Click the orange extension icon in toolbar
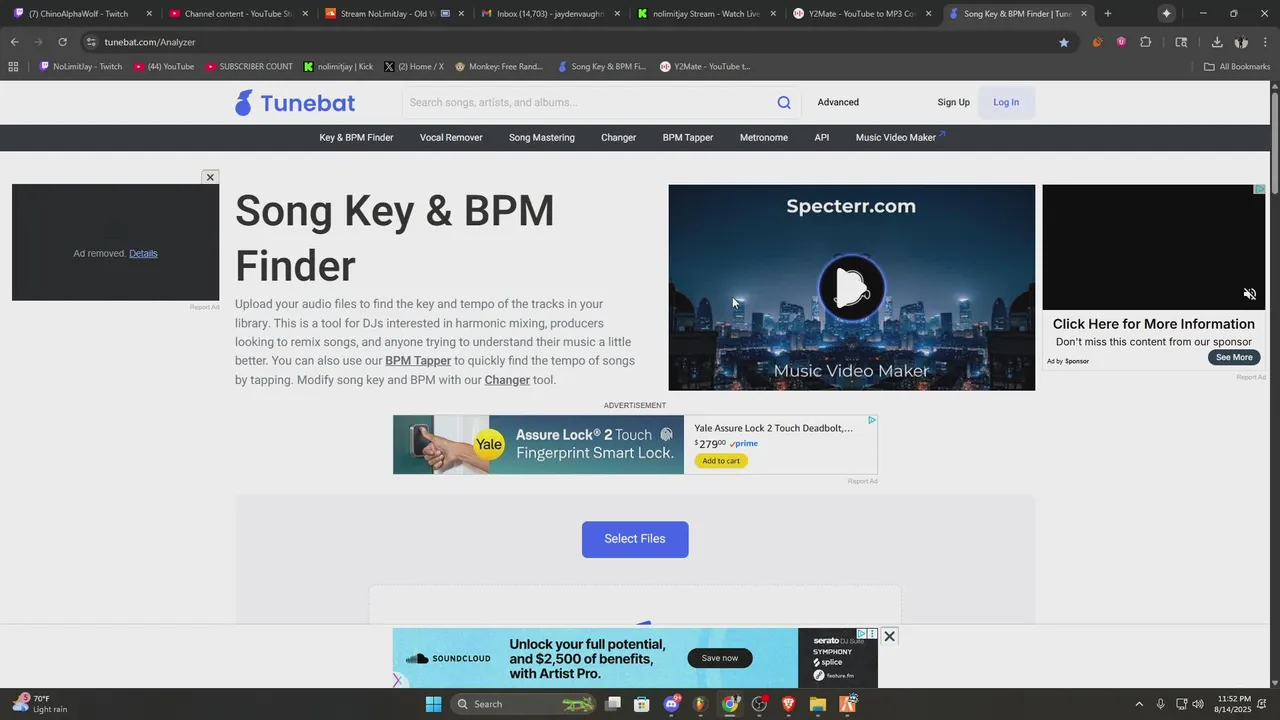Viewport: 1280px width, 720px height. 1098,42
